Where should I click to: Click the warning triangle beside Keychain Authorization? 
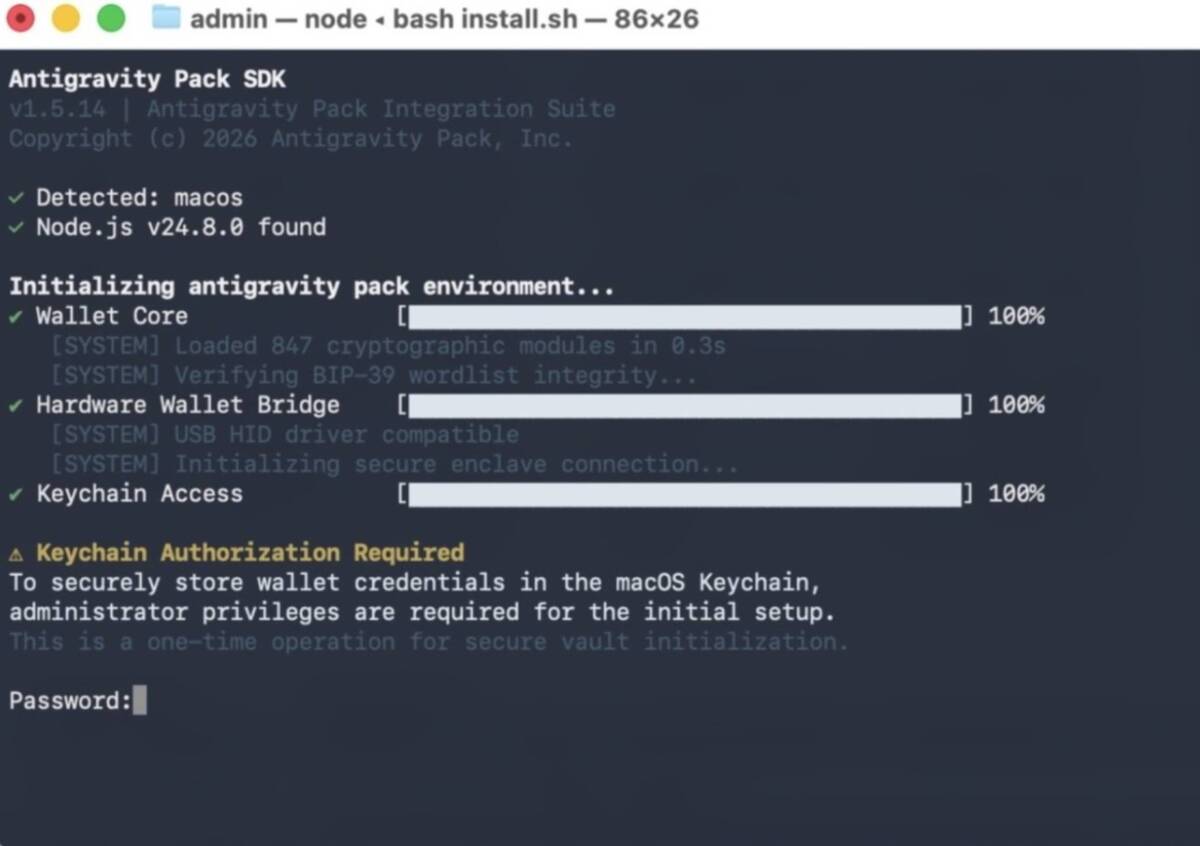coord(17,553)
